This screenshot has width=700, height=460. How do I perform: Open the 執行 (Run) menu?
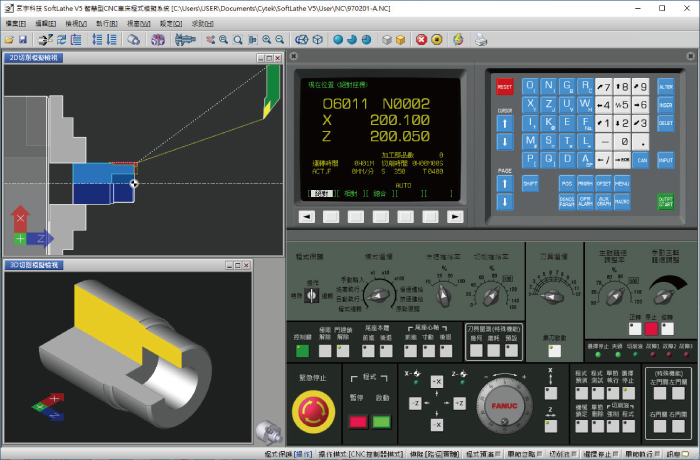(107, 22)
